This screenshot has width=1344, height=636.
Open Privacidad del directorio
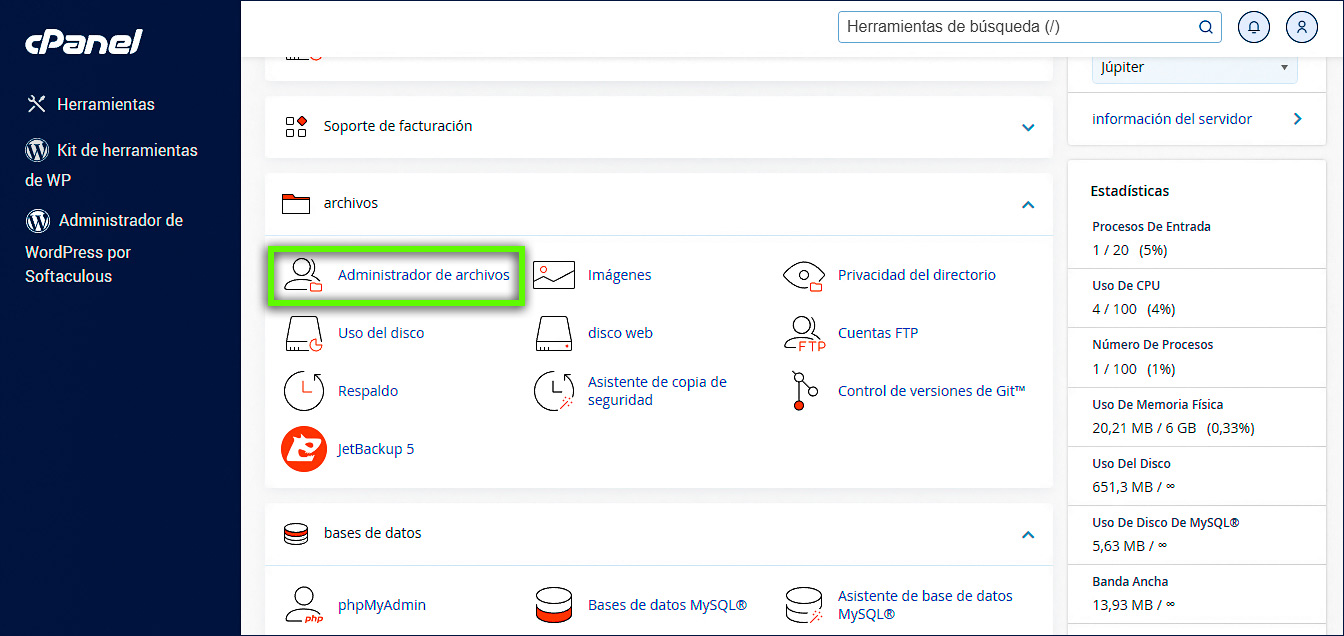coord(916,274)
